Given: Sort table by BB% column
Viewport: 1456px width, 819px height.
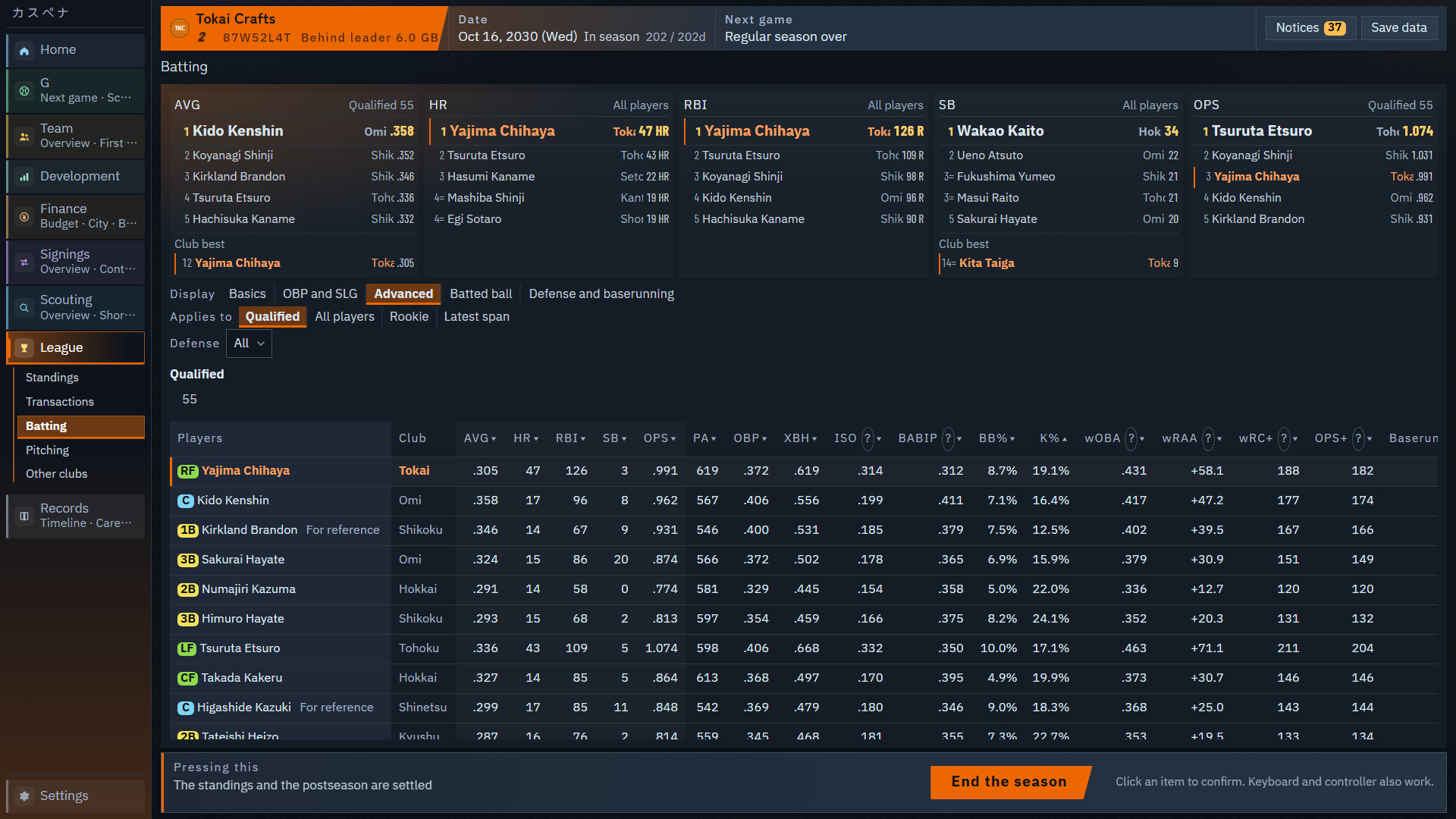Looking at the screenshot, I should click(996, 438).
